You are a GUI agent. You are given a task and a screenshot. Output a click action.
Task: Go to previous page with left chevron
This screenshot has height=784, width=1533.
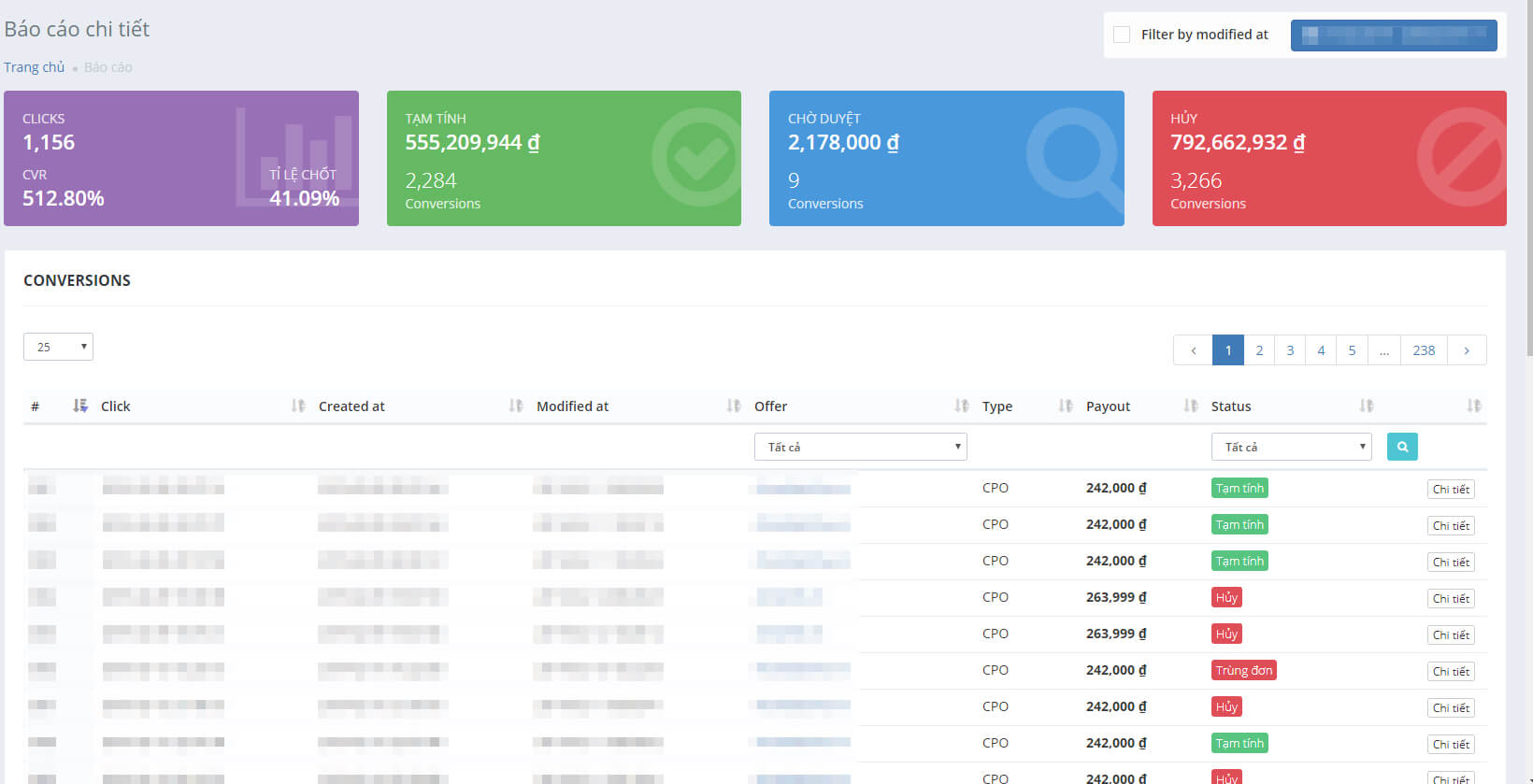pyautogui.click(x=1193, y=350)
